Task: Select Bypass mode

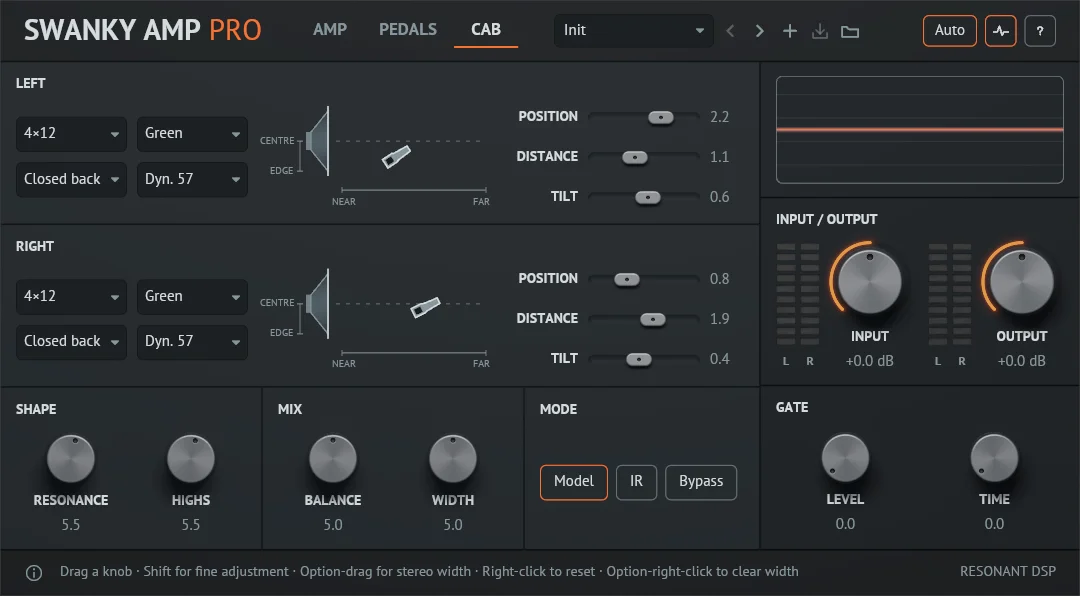Action: (701, 482)
